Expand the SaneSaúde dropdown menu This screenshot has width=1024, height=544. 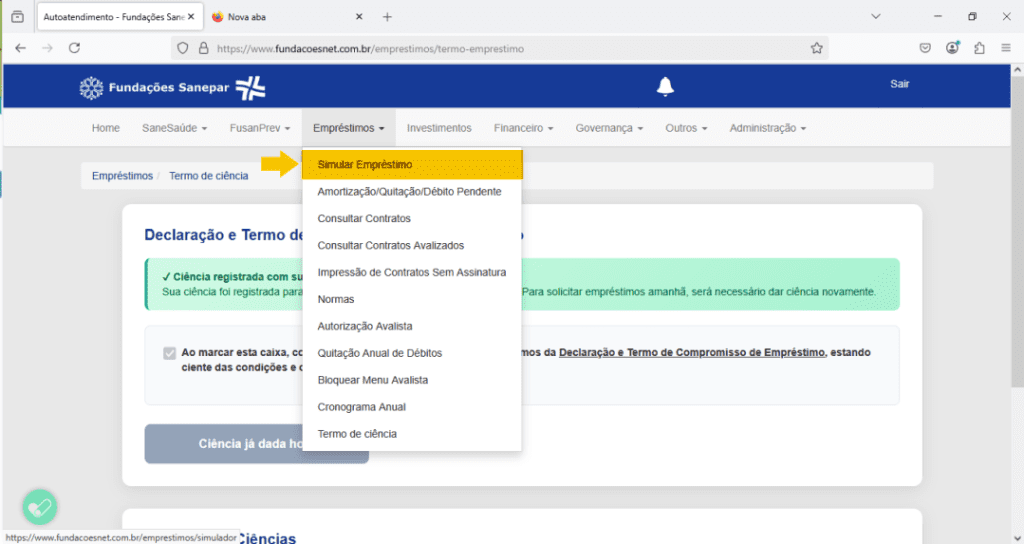point(174,128)
